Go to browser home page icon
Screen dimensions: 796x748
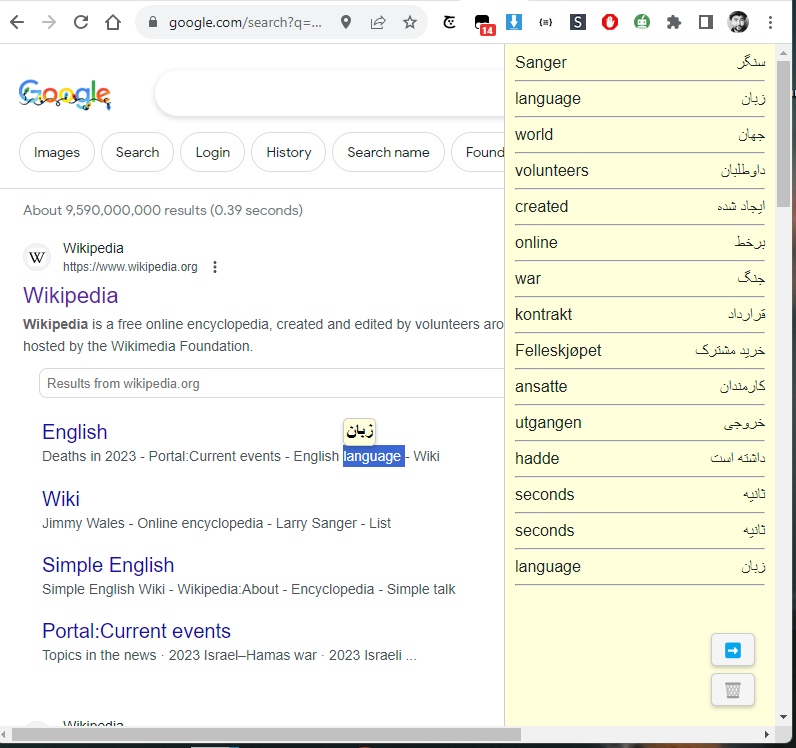coord(113,22)
